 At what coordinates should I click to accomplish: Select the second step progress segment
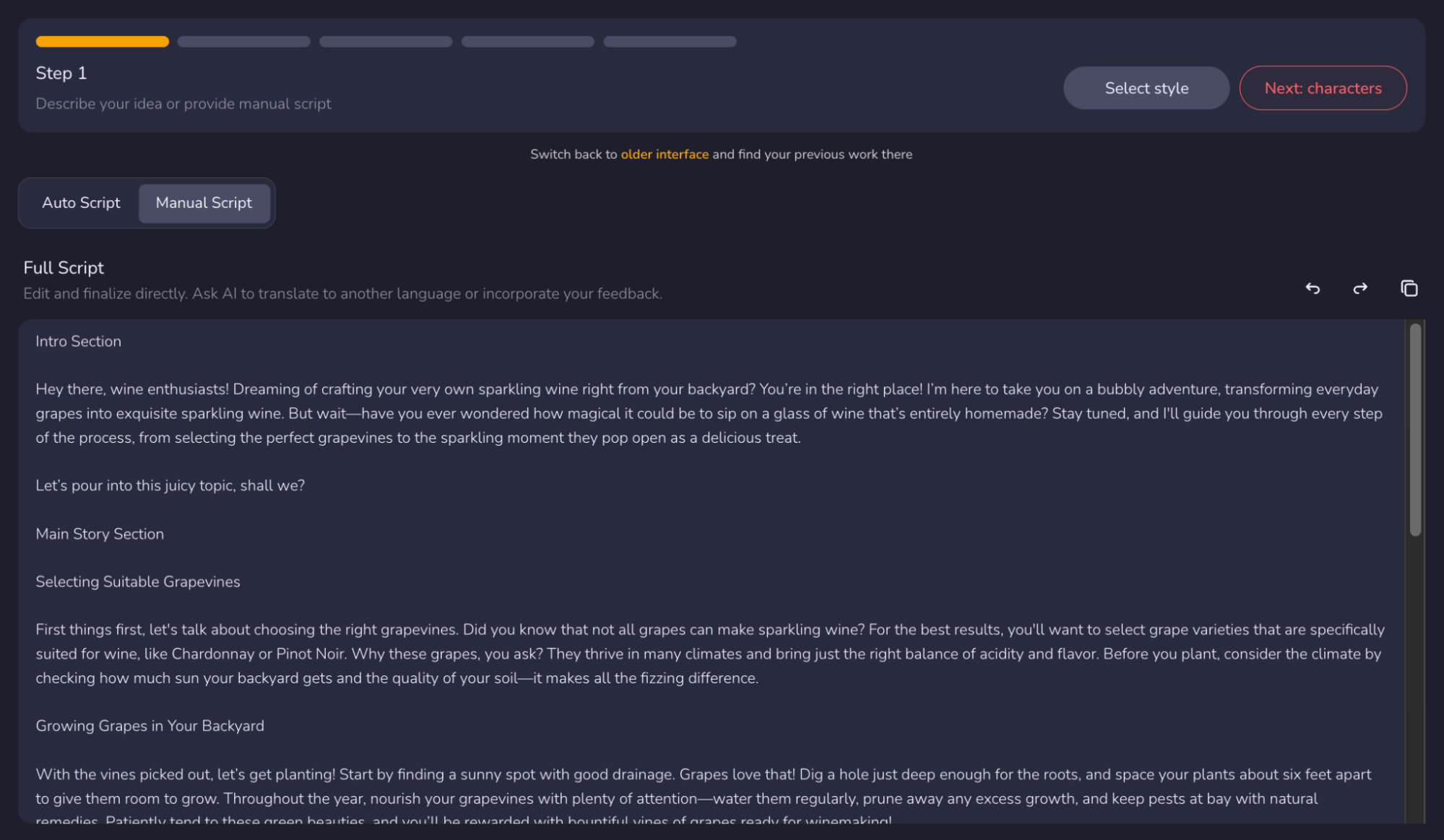pos(243,41)
